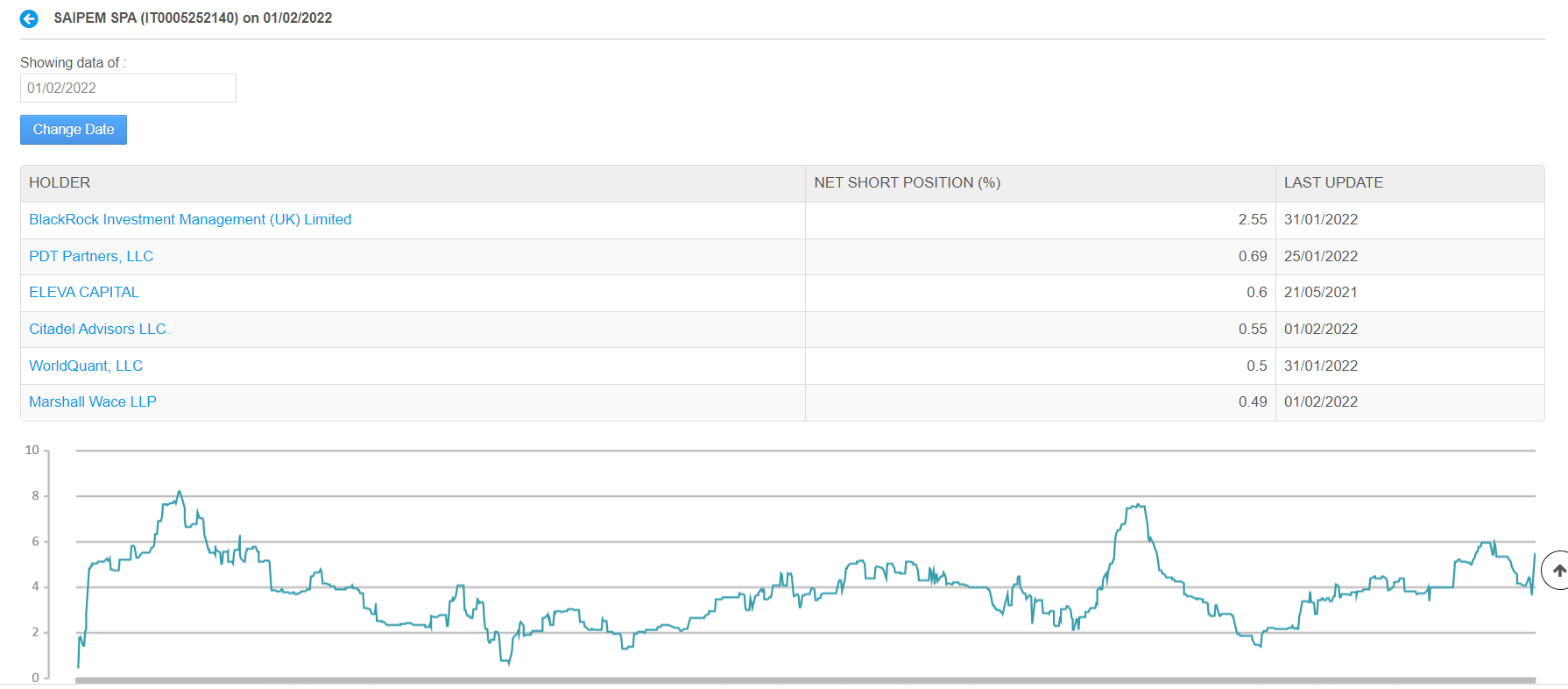Click the Change Date button
The image size is (1568, 689).
click(74, 130)
